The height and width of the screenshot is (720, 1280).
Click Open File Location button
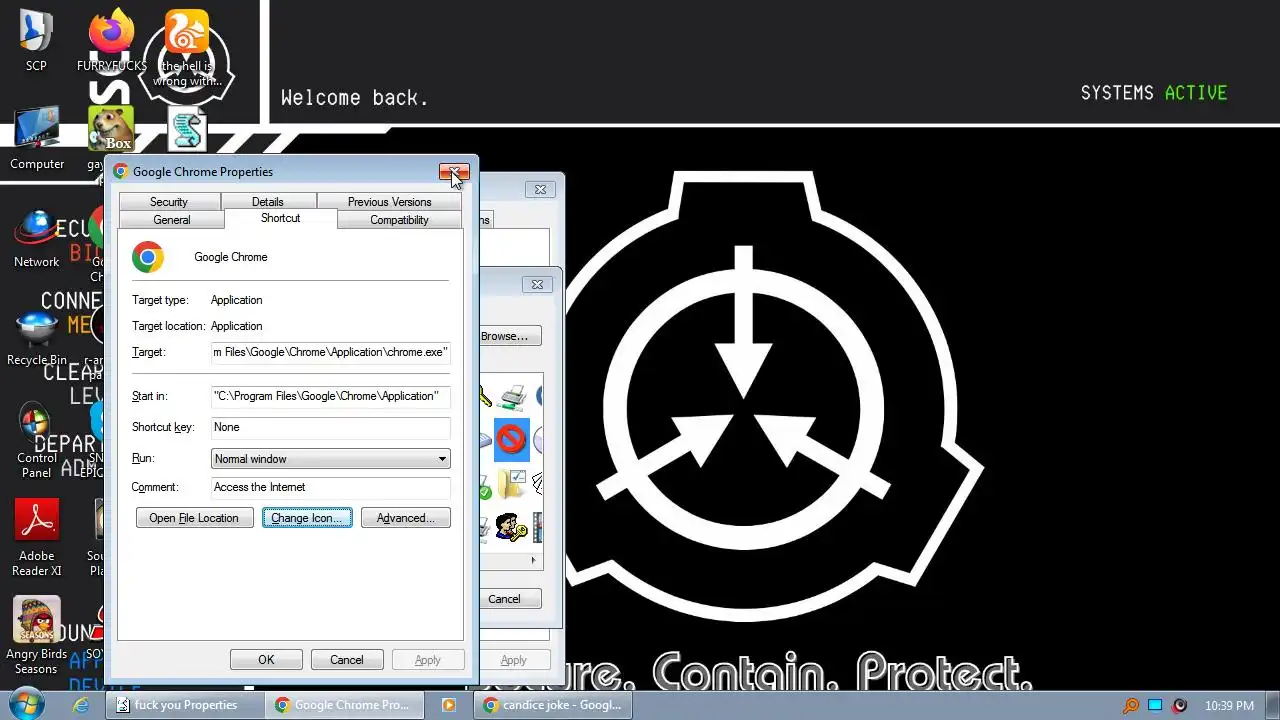[194, 518]
